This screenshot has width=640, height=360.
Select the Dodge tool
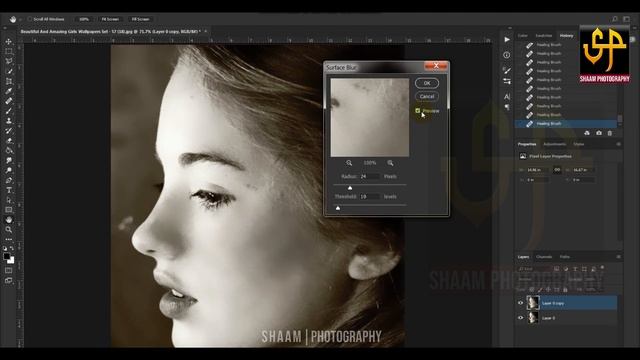tap(9, 170)
